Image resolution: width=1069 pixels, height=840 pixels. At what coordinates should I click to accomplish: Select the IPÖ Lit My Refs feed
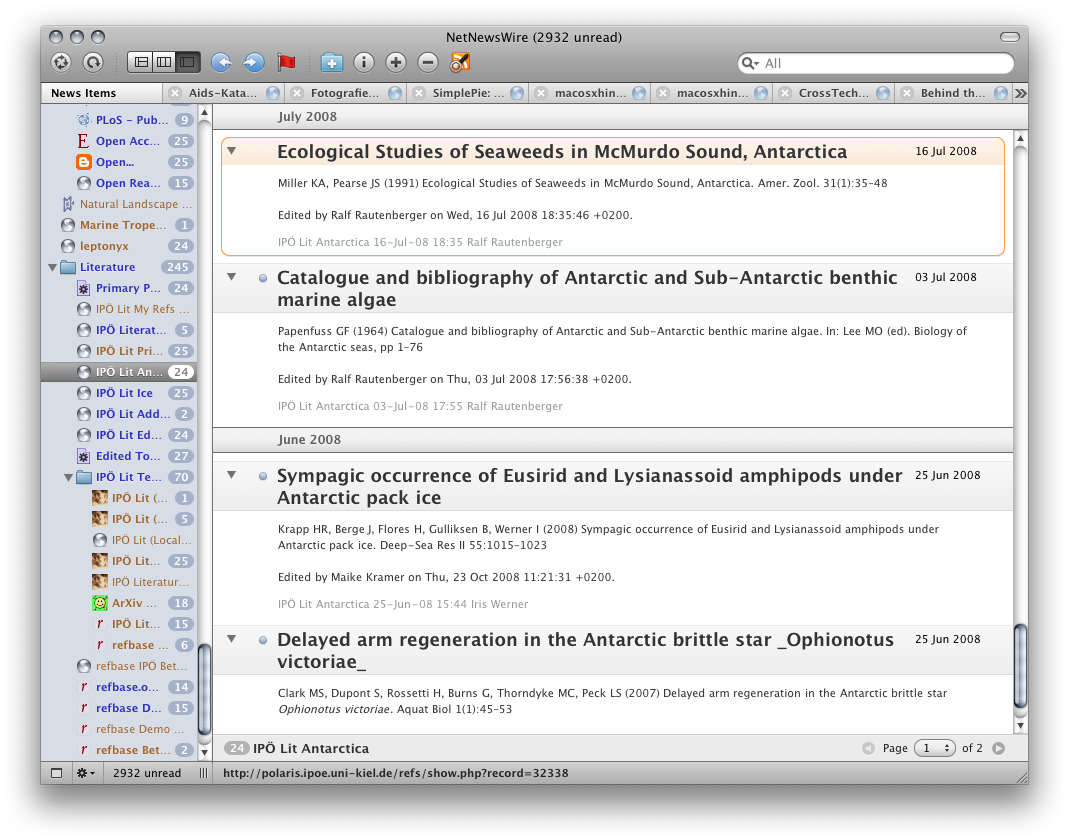[x=119, y=310]
